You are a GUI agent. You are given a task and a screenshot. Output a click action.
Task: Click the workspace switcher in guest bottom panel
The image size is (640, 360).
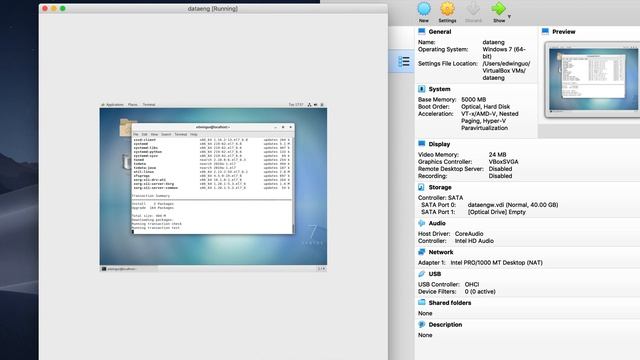pyautogui.click(x=321, y=269)
